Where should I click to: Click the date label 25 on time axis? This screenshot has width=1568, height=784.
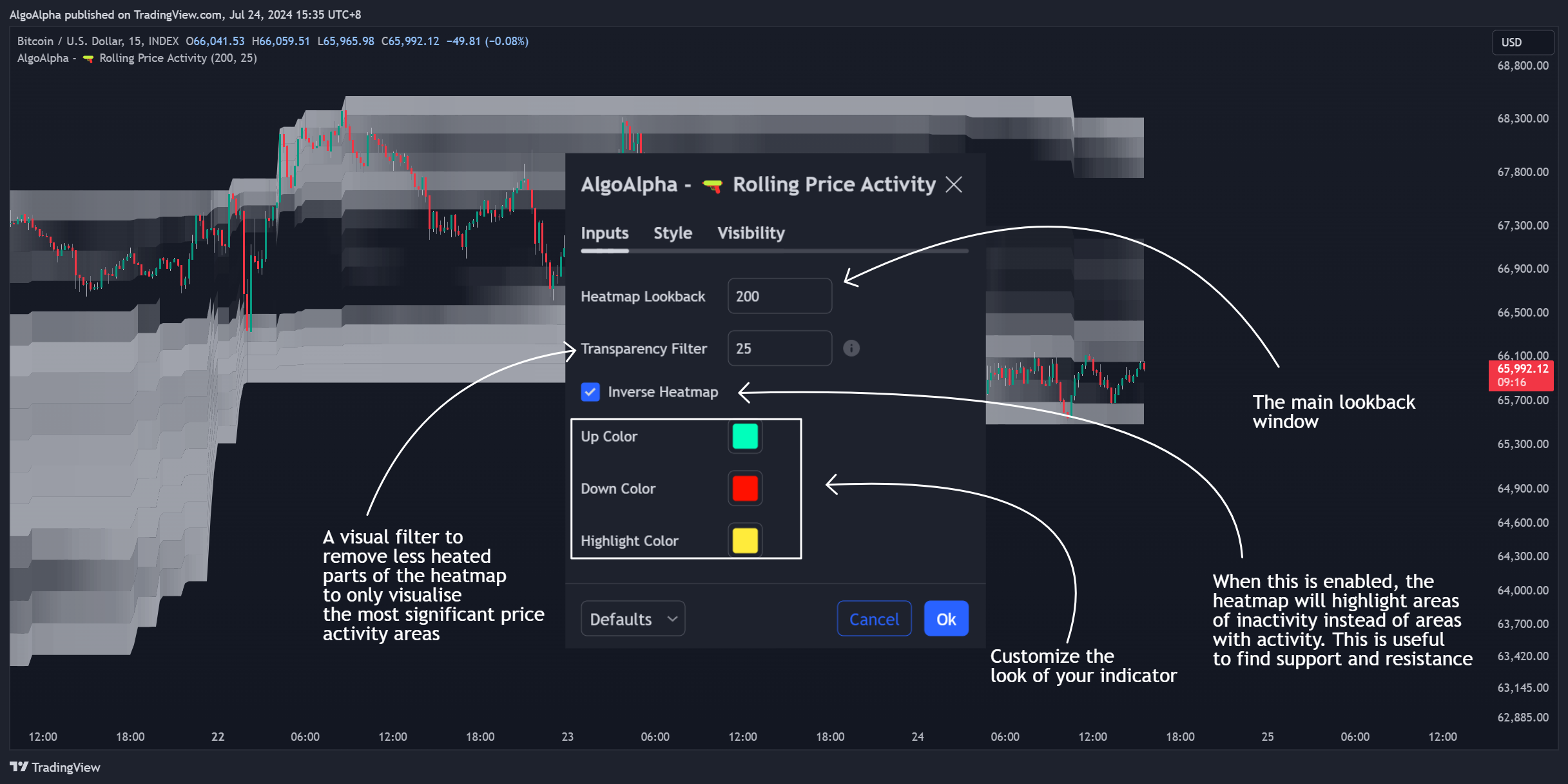tap(1267, 736)
